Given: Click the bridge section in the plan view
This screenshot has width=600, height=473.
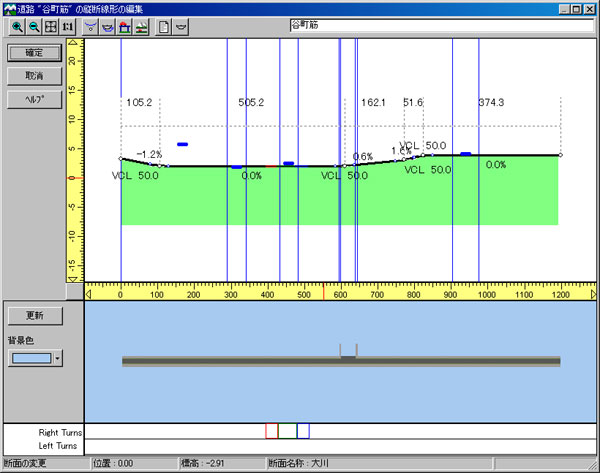Looking at the screenshot, I should pos(349,351).
